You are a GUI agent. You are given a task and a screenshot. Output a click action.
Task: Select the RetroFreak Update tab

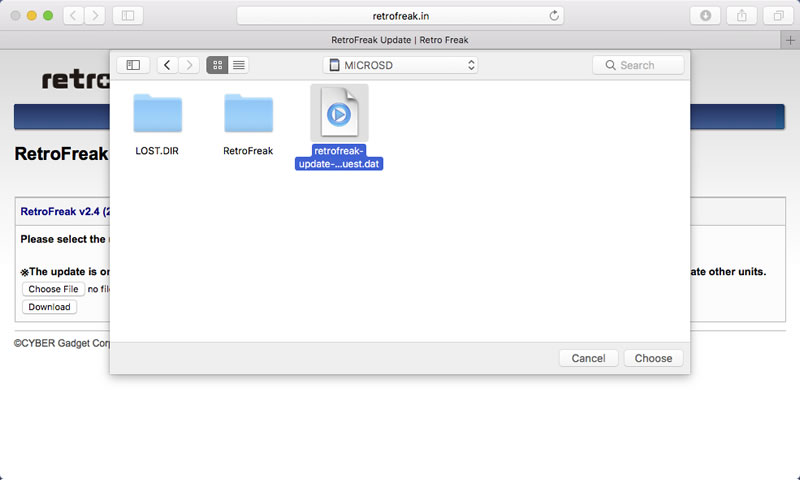click(x=399, y=40)
